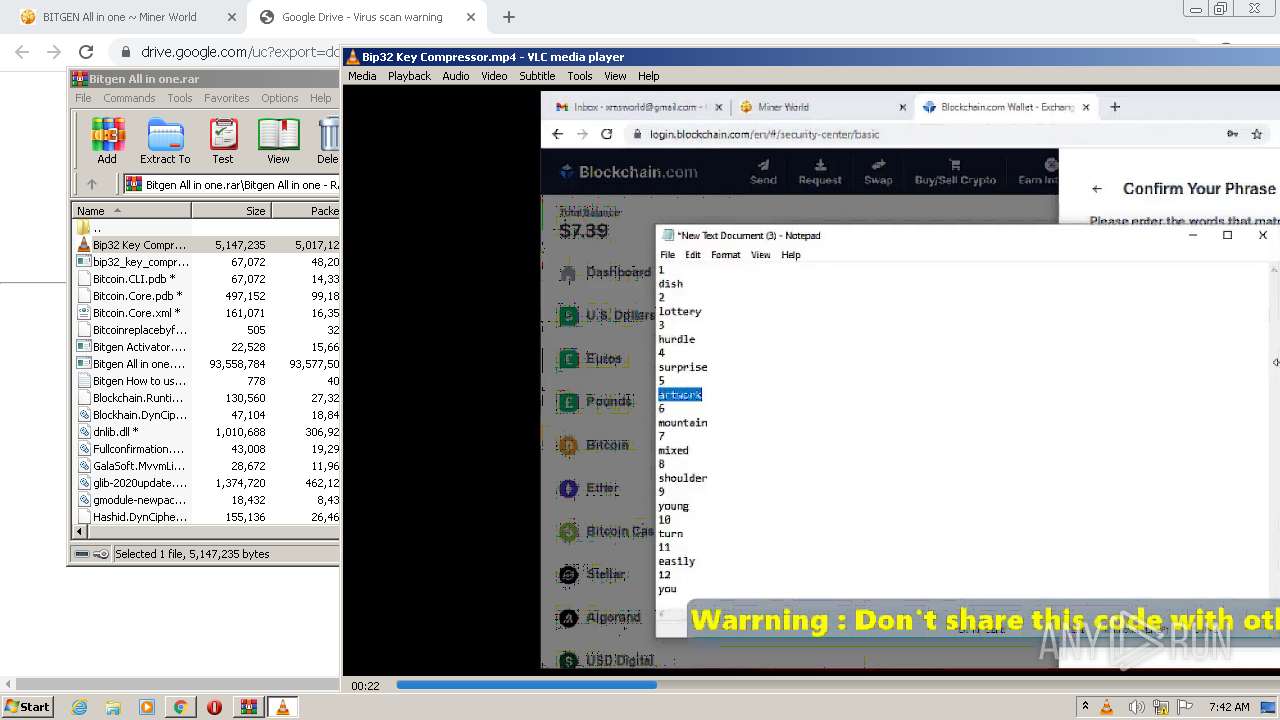Open Windows Explorer folder taskbar icon
1280x720 pixels.
[113, 707]
